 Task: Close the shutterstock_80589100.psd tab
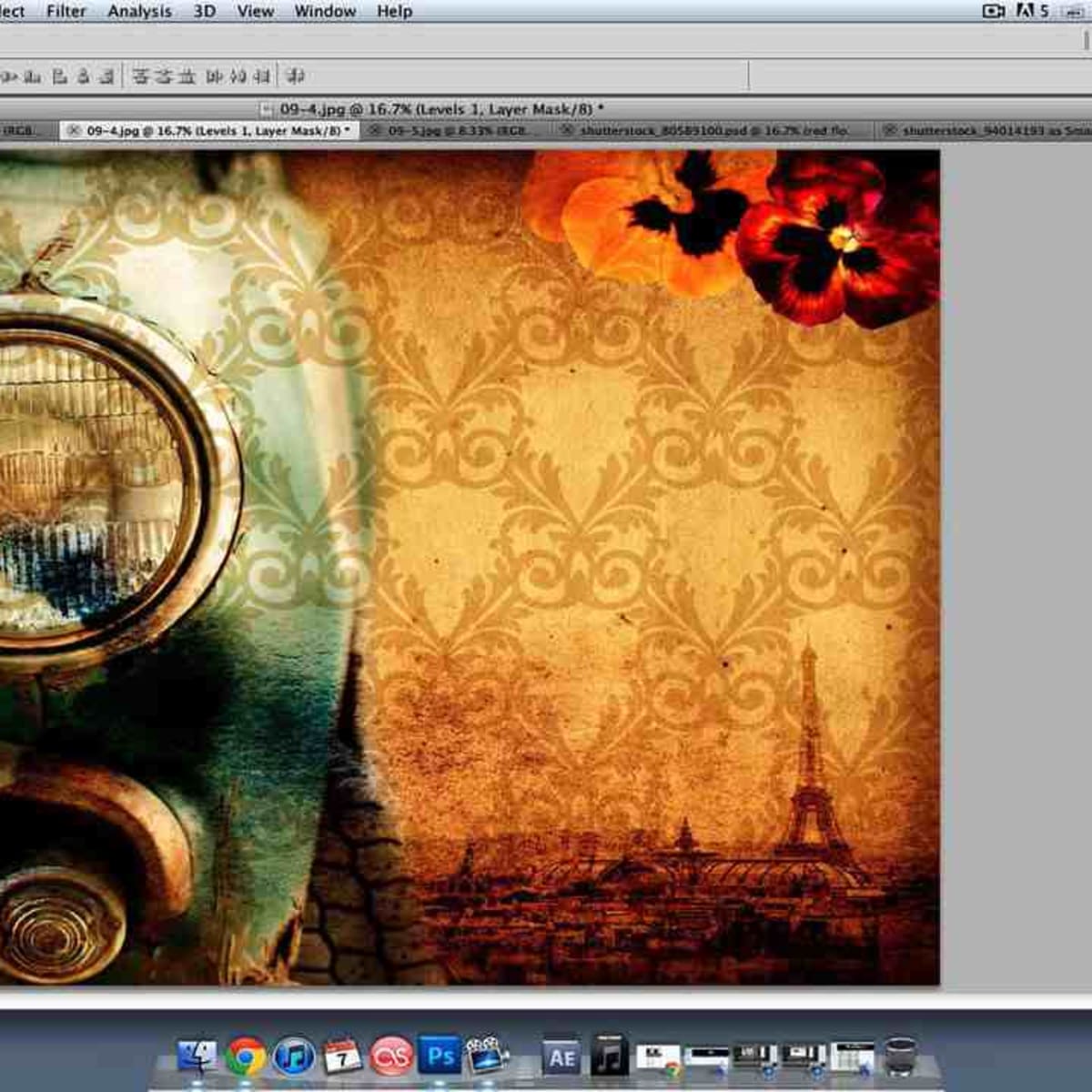tap(567, 131)
